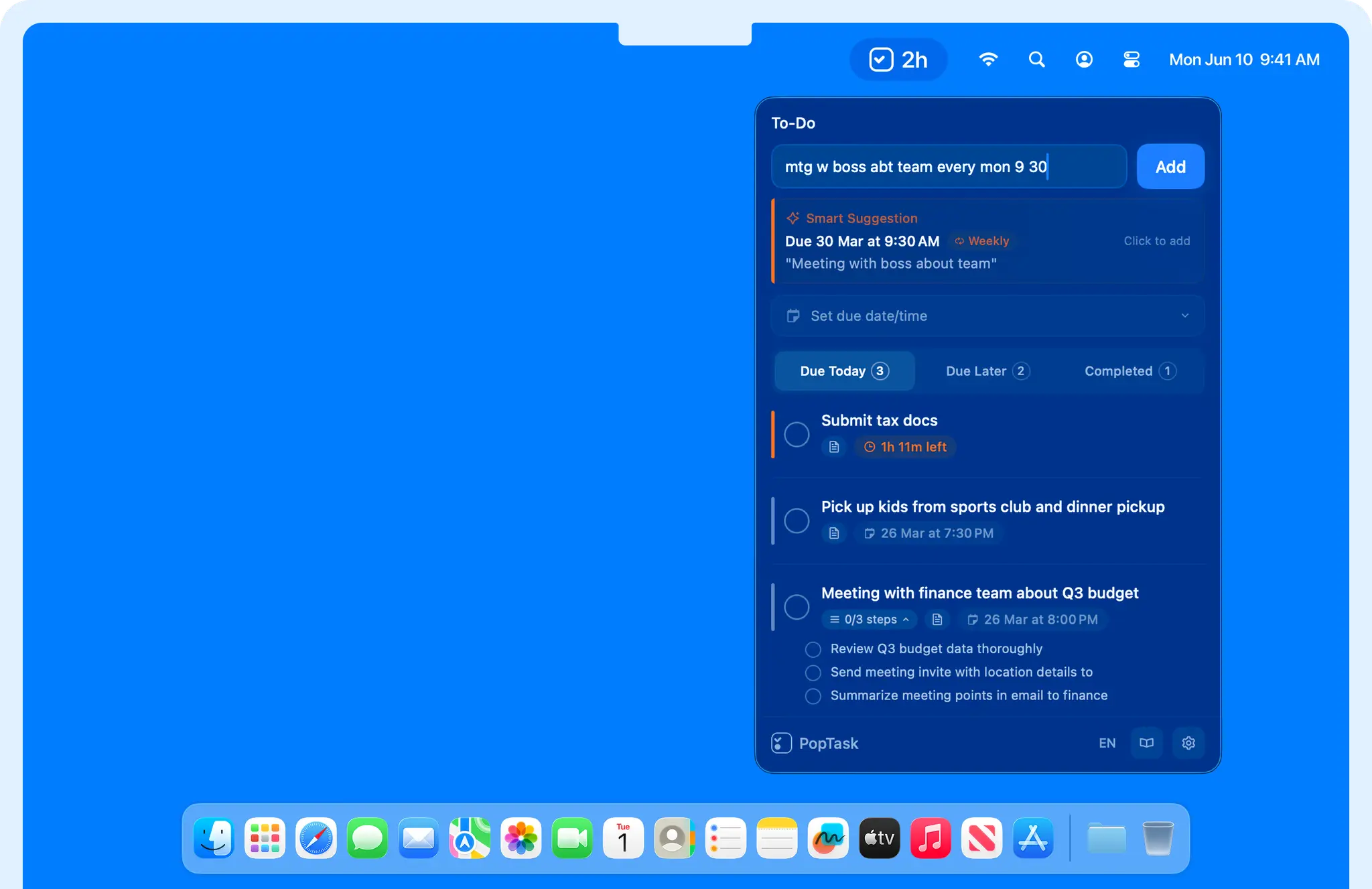Click the notes icon on Submit tax docs
The width and height of the screenshot is (1372, 889).
point(833,447)
